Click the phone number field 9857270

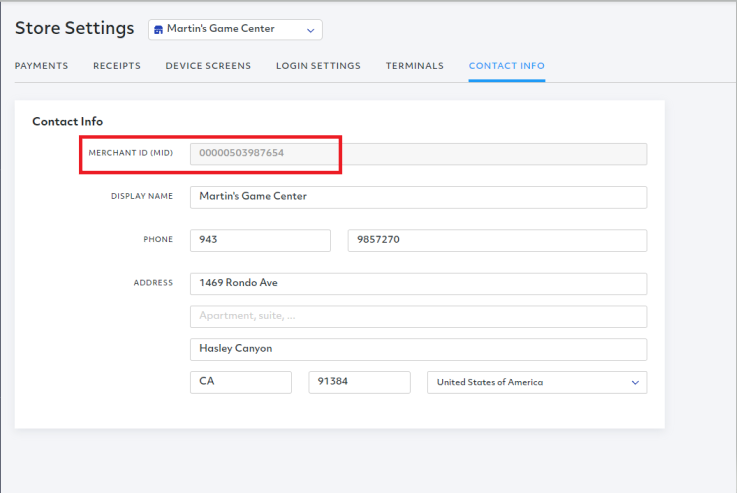pos(496,240)
